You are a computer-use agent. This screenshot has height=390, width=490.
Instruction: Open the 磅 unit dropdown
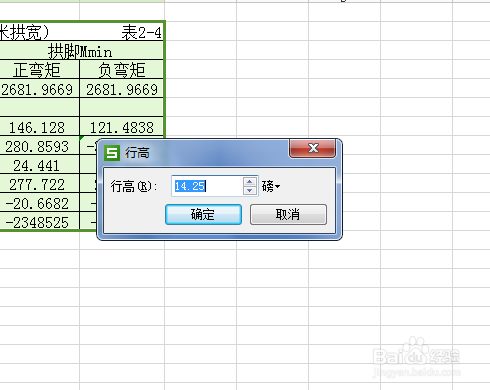click(271, 186)
